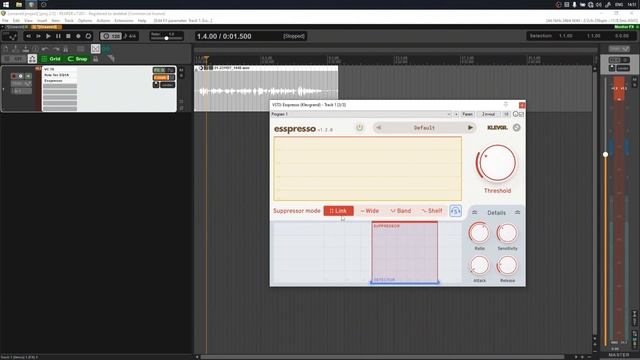Click the metronome tempo box
640x360 pixels.
(x=111, y=36)
